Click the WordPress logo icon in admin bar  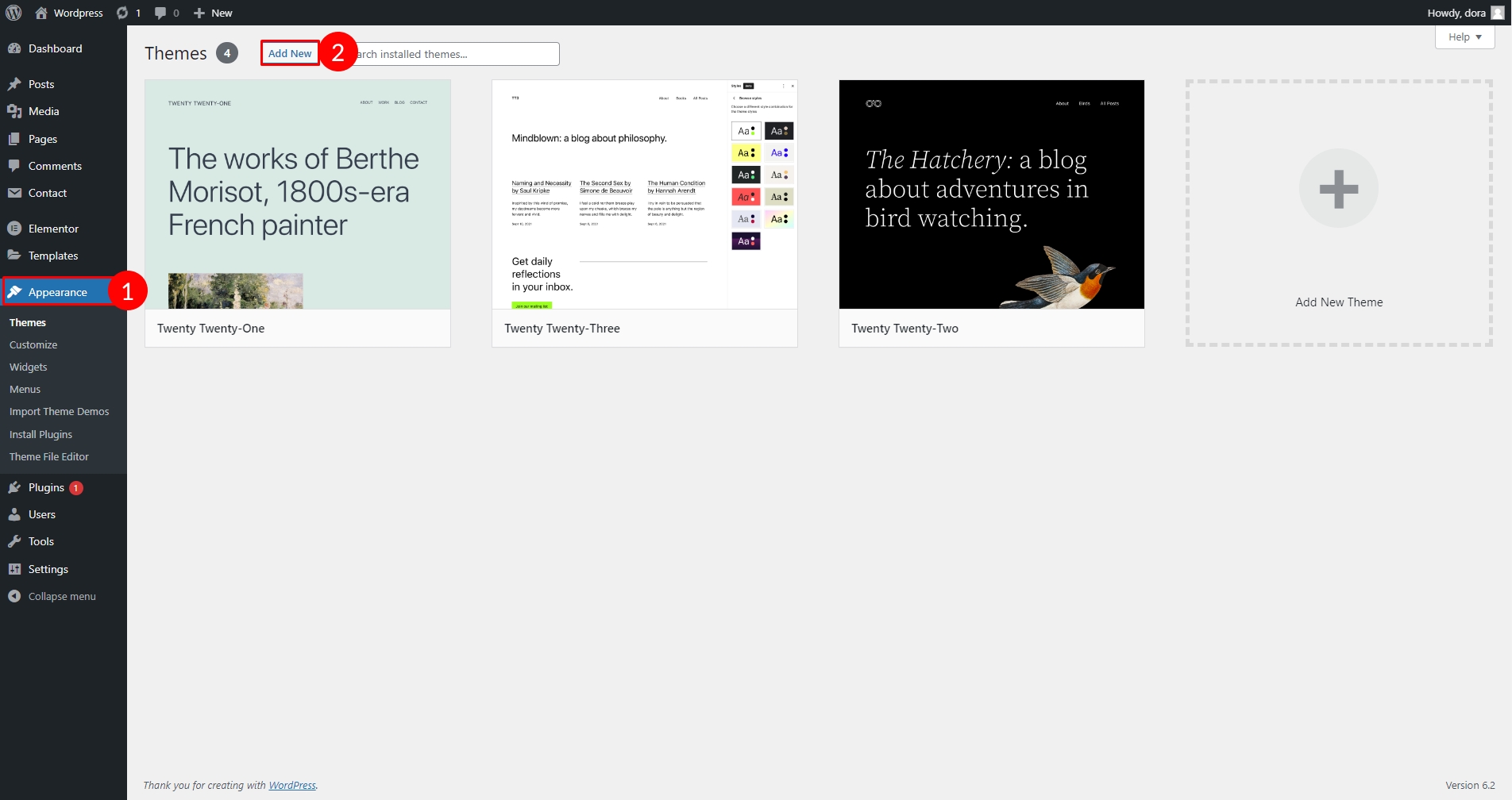tap(13, 13)
